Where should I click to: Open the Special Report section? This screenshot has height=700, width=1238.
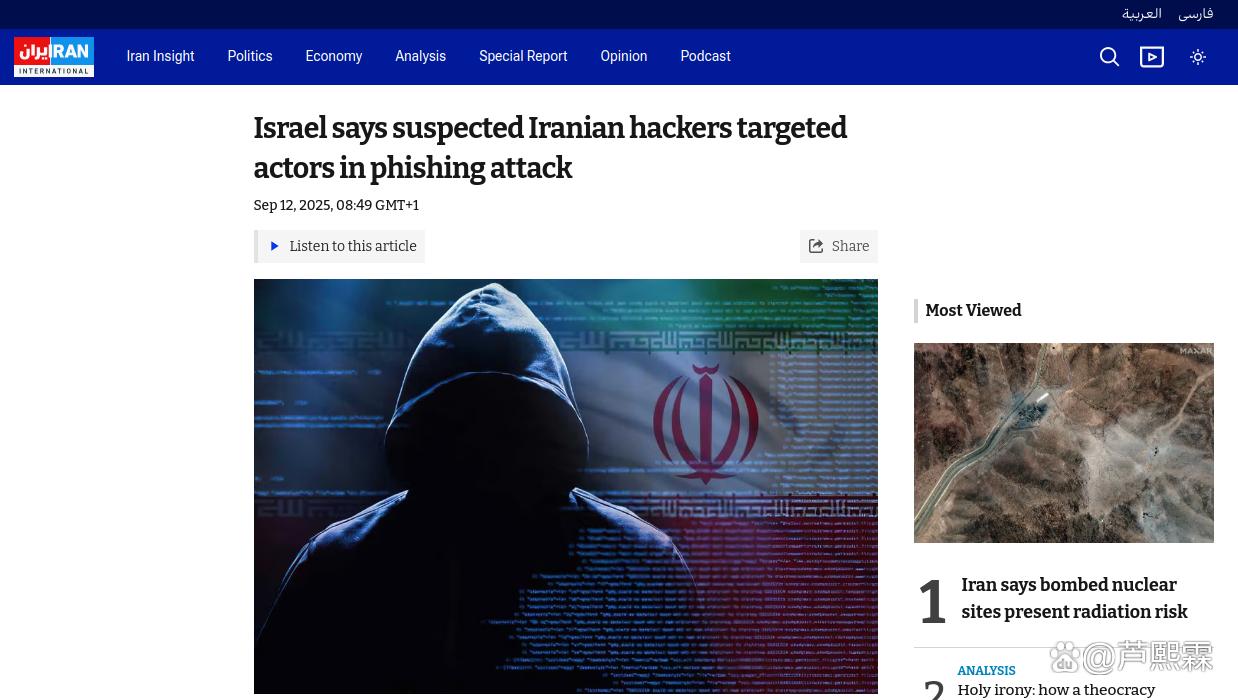(x=523, y=56)
